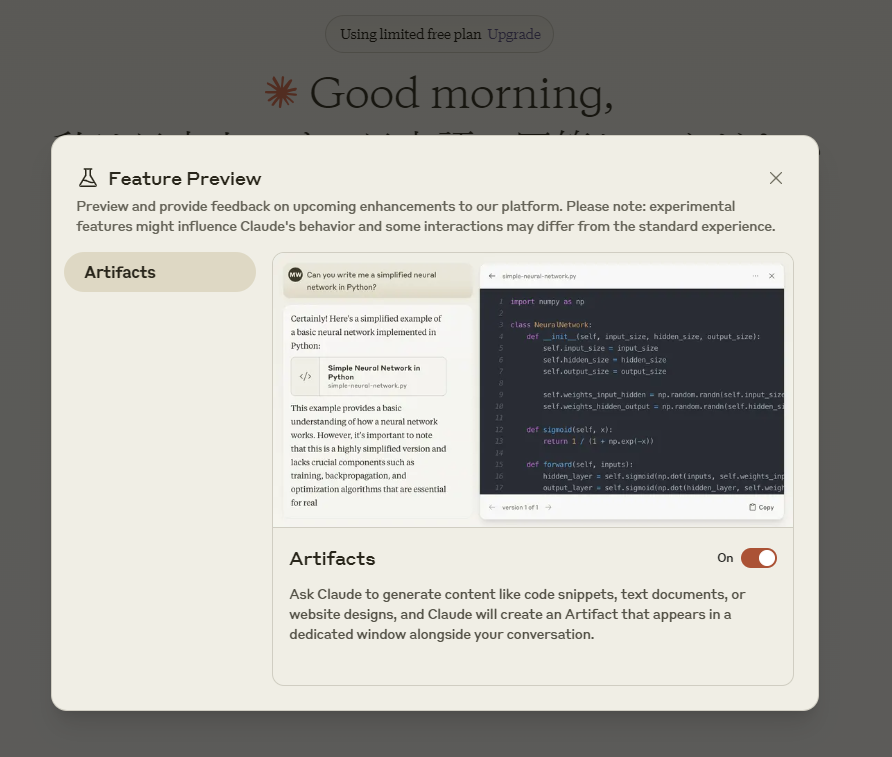Click the Claude starburst logo
Image resolution: width=892 pixels, height=757 pixels.
coord(281,93)
